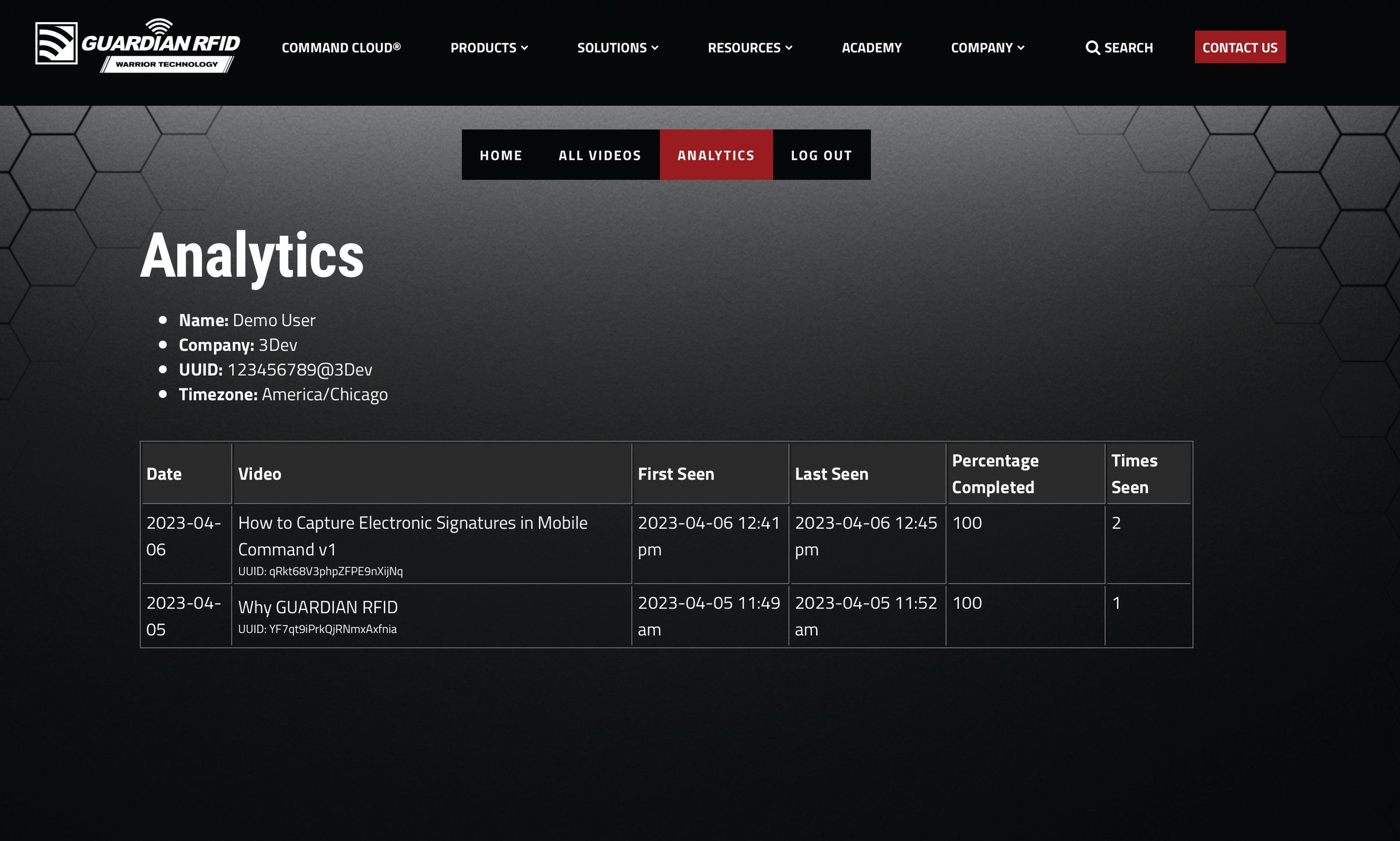
Task: Click percentage 100 in Electronic Signatures row
Action: click(x=967, y=523)
